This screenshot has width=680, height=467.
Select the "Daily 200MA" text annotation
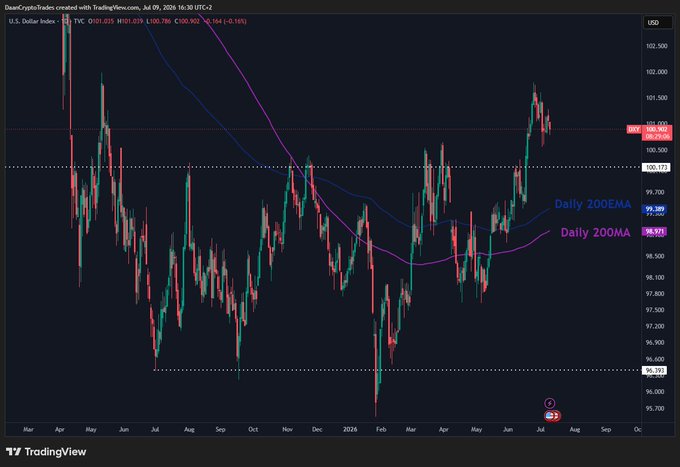pyautogui.click(x=595, y=232)
